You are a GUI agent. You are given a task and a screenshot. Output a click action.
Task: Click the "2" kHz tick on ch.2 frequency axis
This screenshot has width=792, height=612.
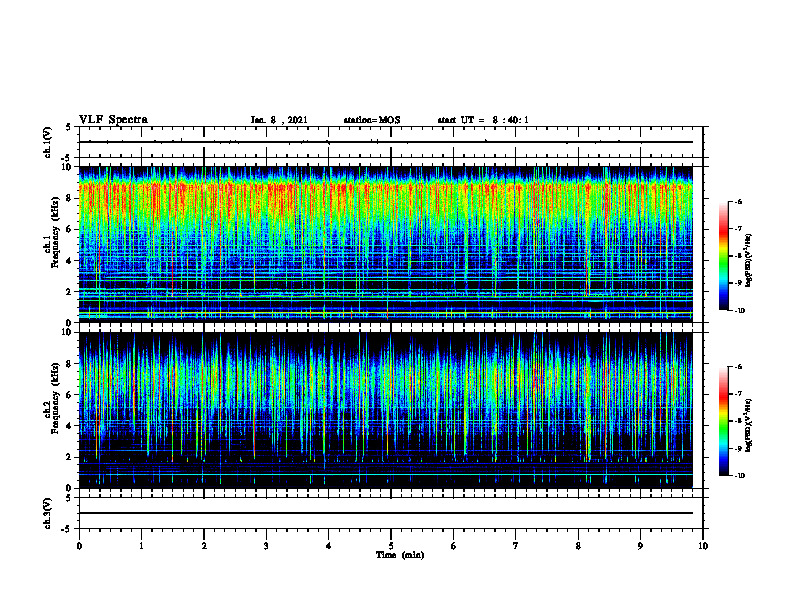[x=70, y=457]
